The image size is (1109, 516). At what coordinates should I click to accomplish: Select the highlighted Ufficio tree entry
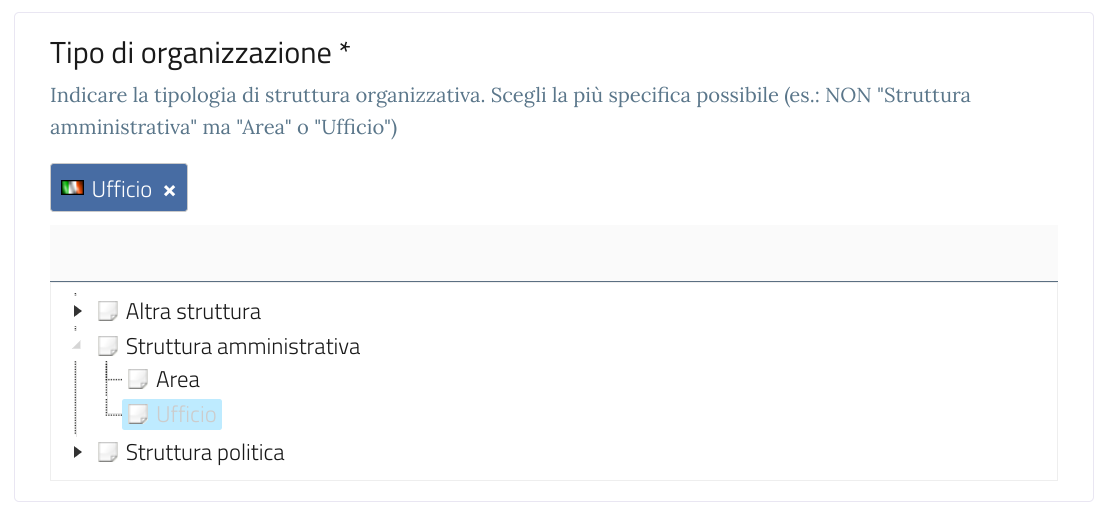pos(187,414)
